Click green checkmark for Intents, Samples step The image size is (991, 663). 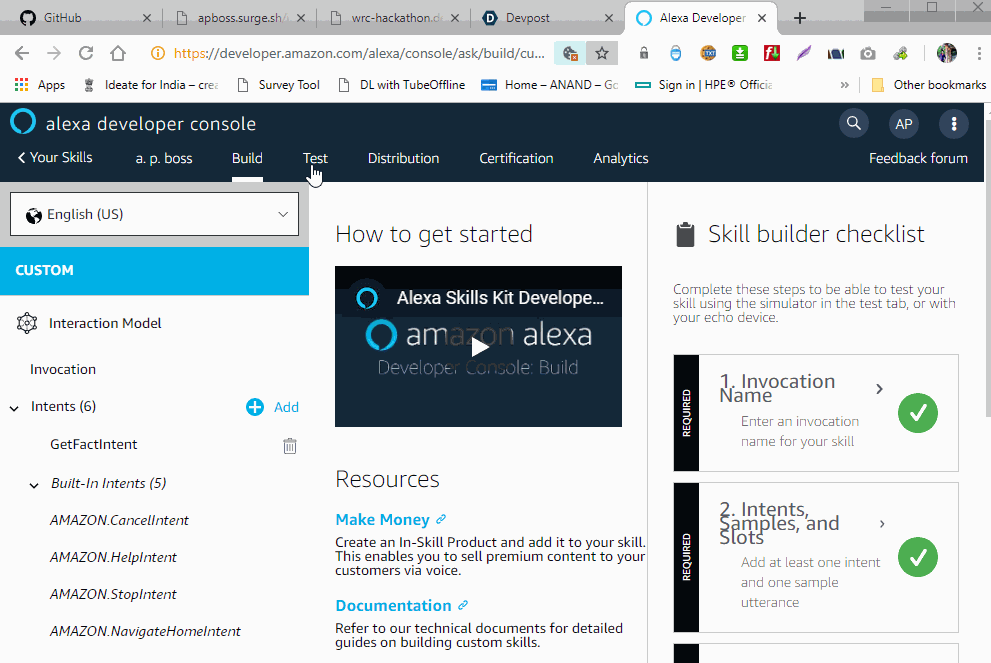click(918, 557)
